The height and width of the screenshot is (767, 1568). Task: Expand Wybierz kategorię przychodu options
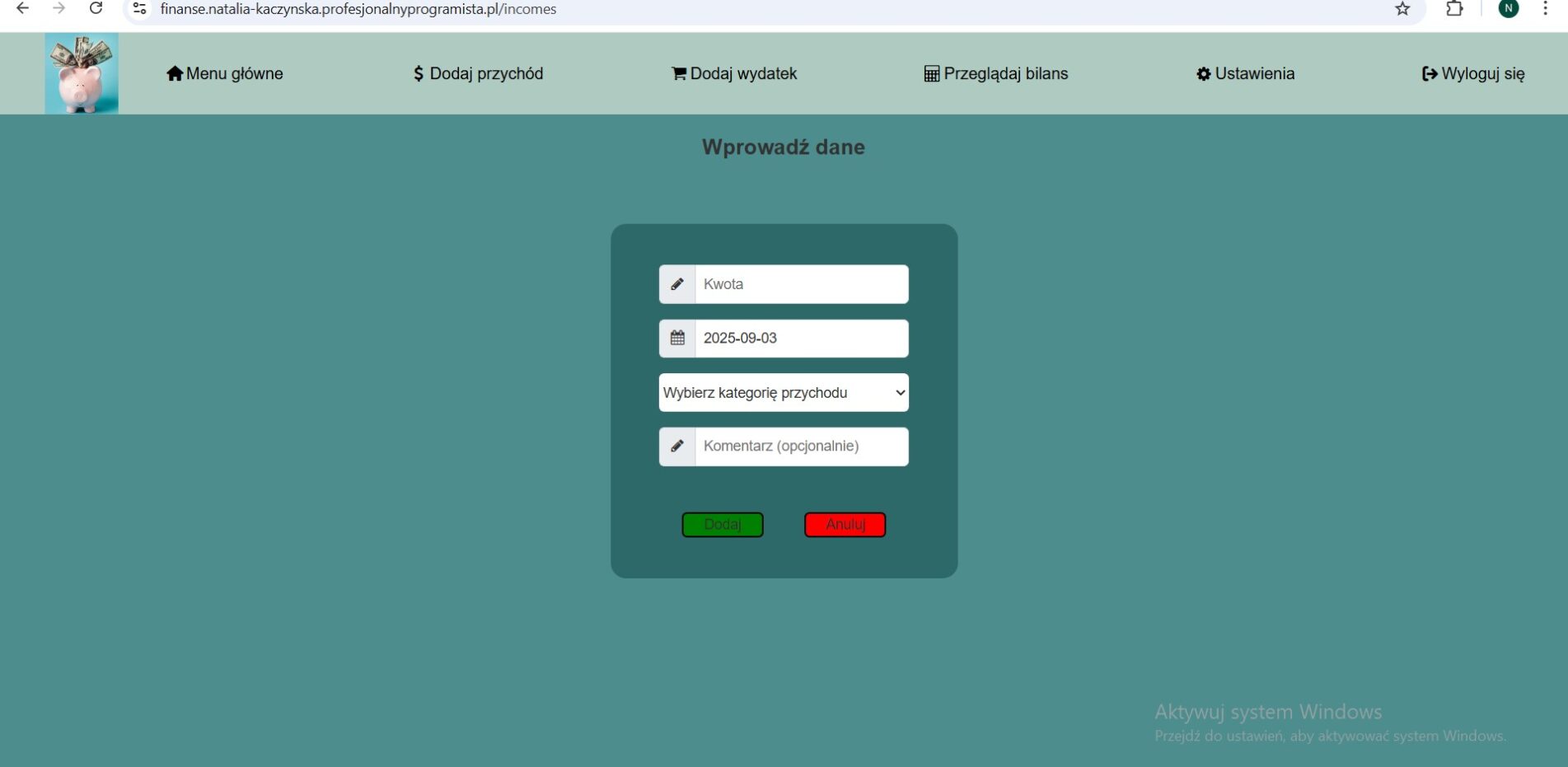tap(897, 393)
